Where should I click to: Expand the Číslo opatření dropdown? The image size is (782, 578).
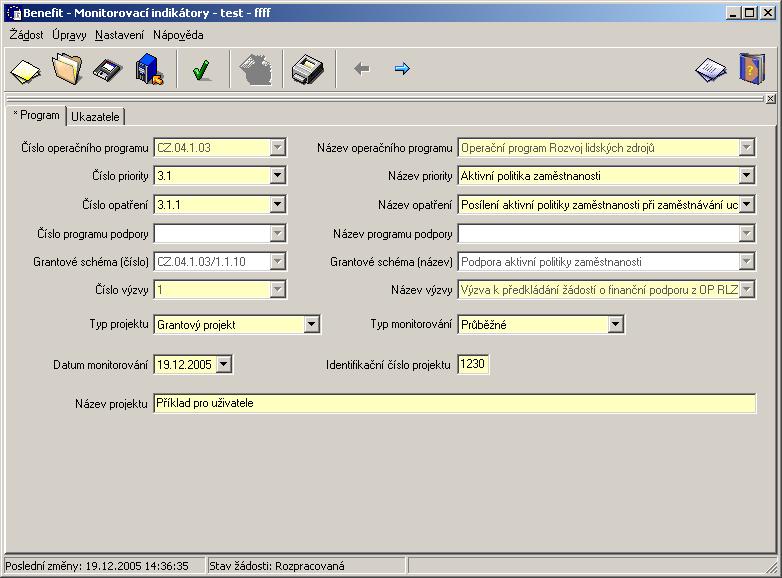(277, 204)
